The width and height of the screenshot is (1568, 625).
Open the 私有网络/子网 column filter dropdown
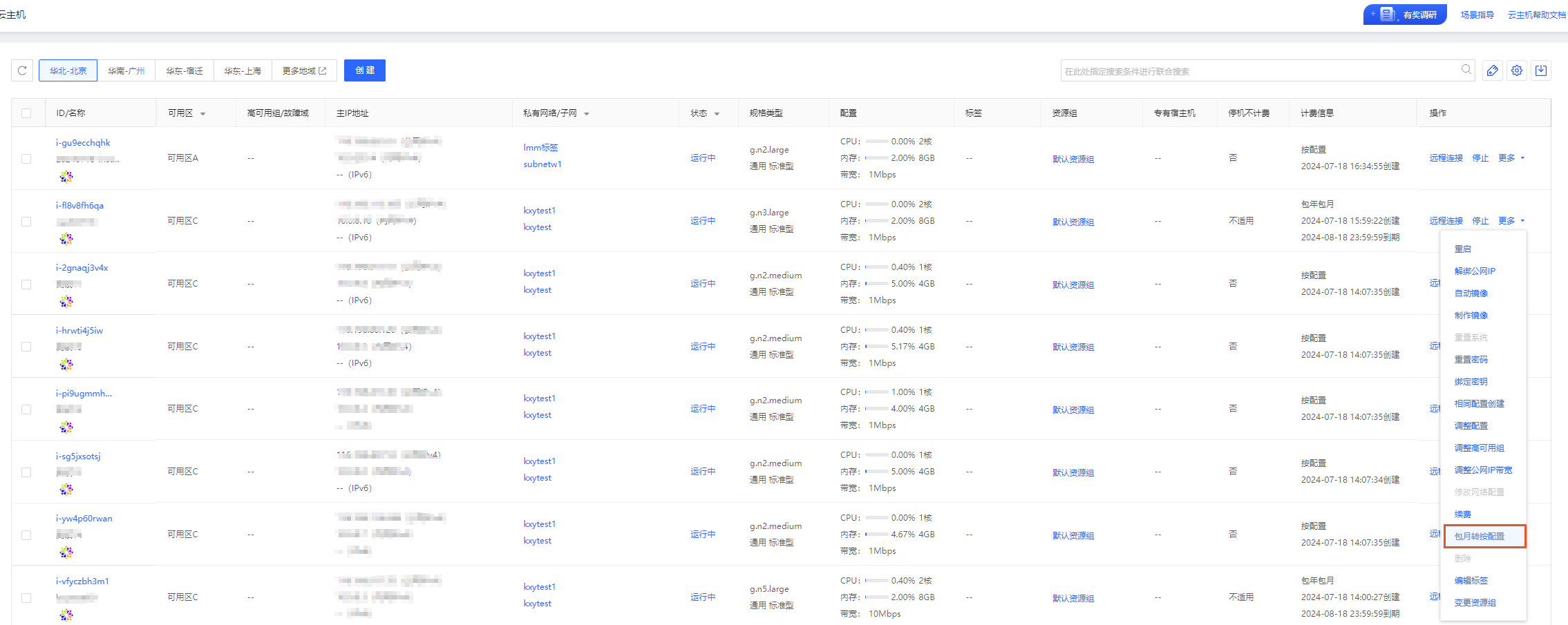tap(586, 114)
